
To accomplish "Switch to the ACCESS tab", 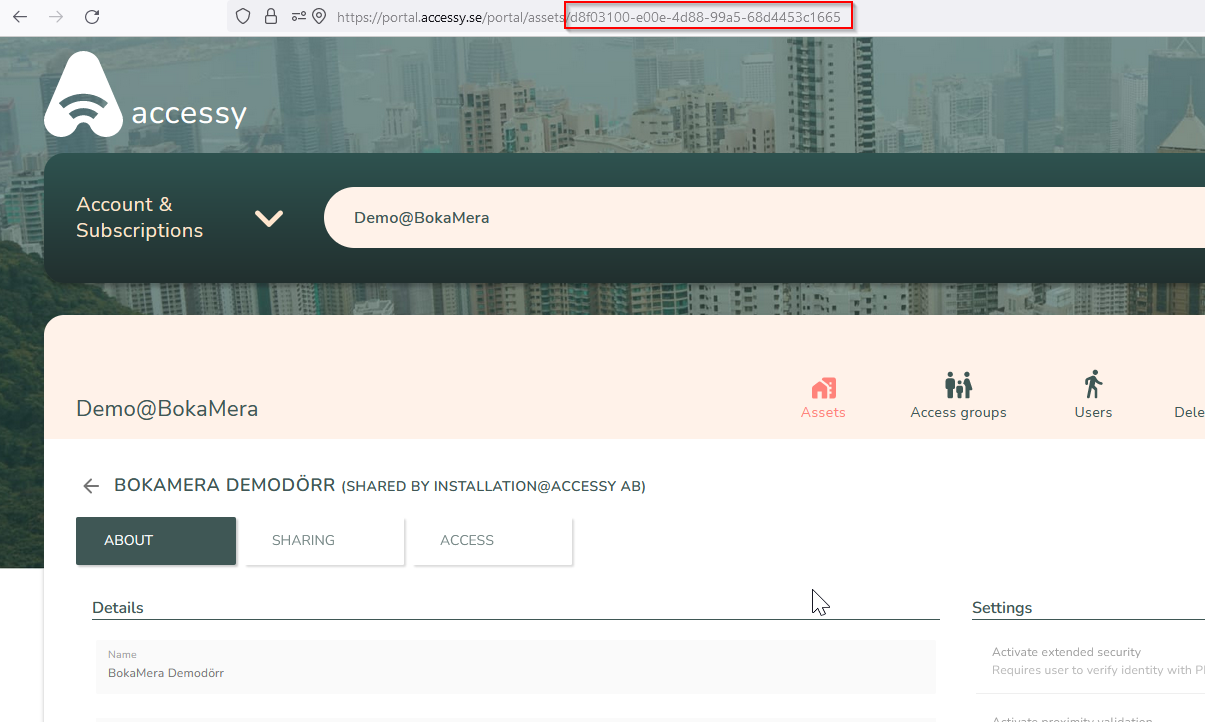I will 493,541.
